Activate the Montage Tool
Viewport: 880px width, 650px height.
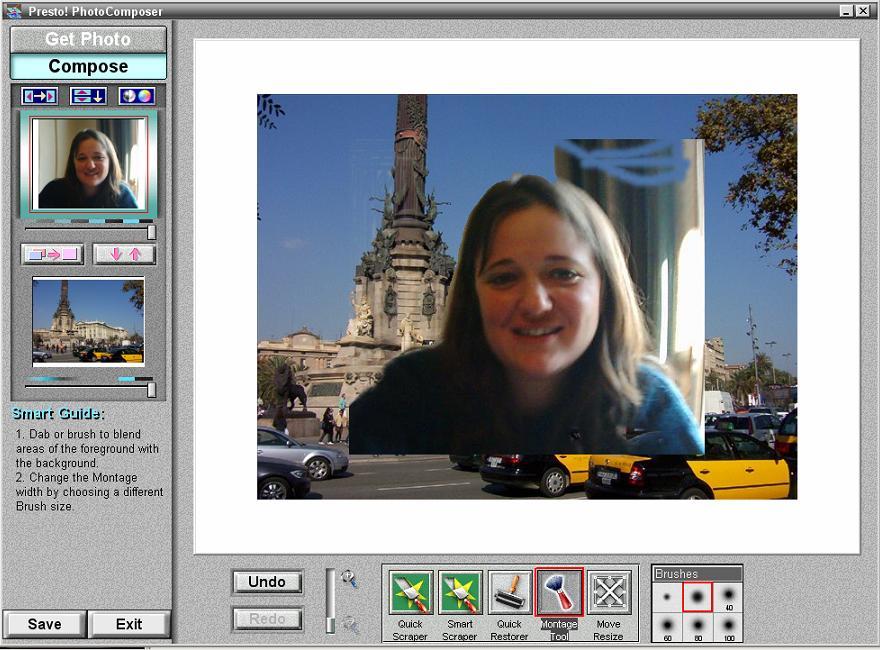(559, 593)
